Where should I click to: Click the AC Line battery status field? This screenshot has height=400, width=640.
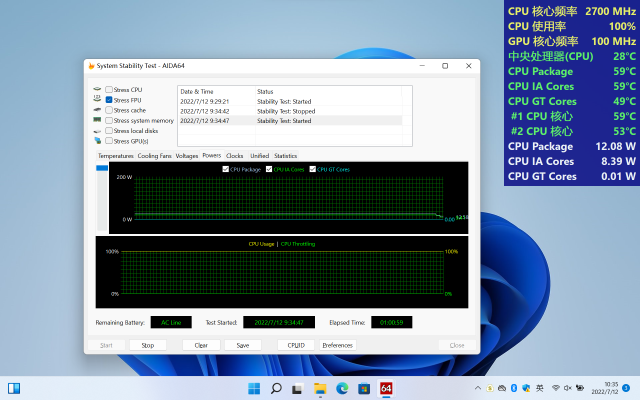click(x=171, y=322)
